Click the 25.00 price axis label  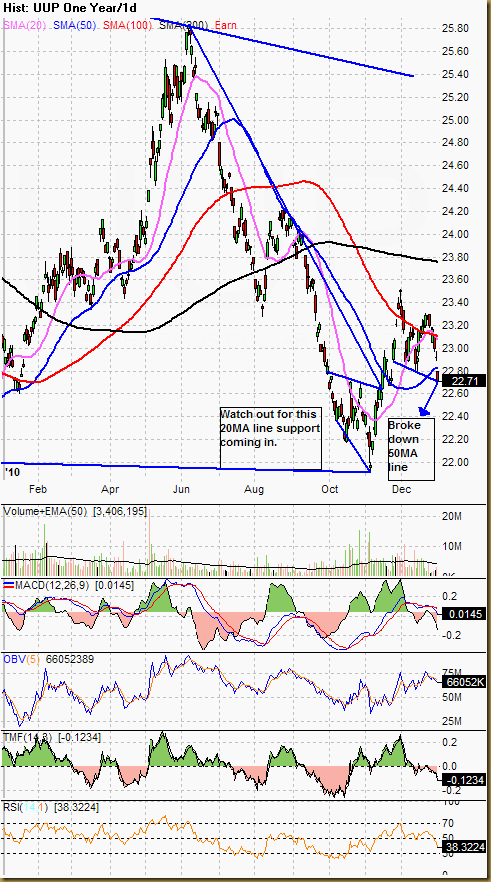[x=458, y=120]
